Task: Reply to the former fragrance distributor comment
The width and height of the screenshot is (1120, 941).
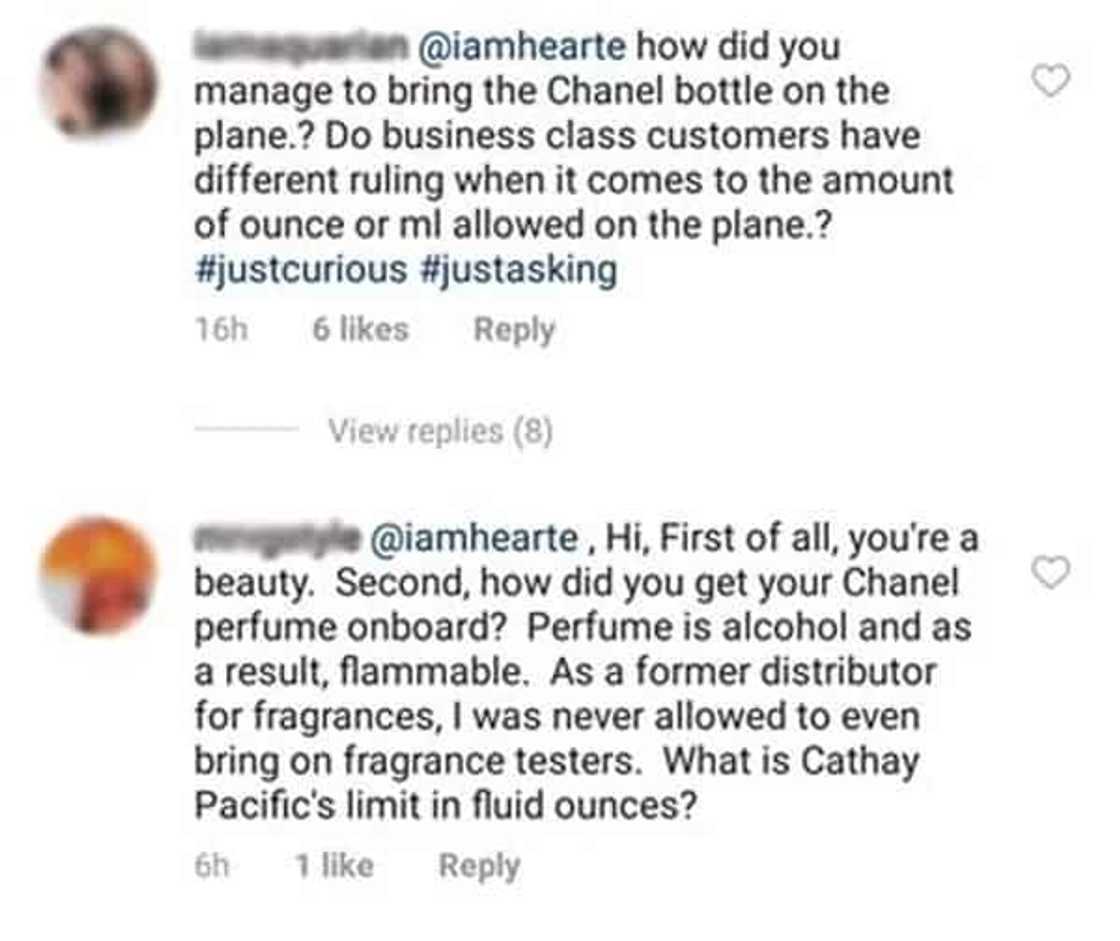Action: coord(480,866)
